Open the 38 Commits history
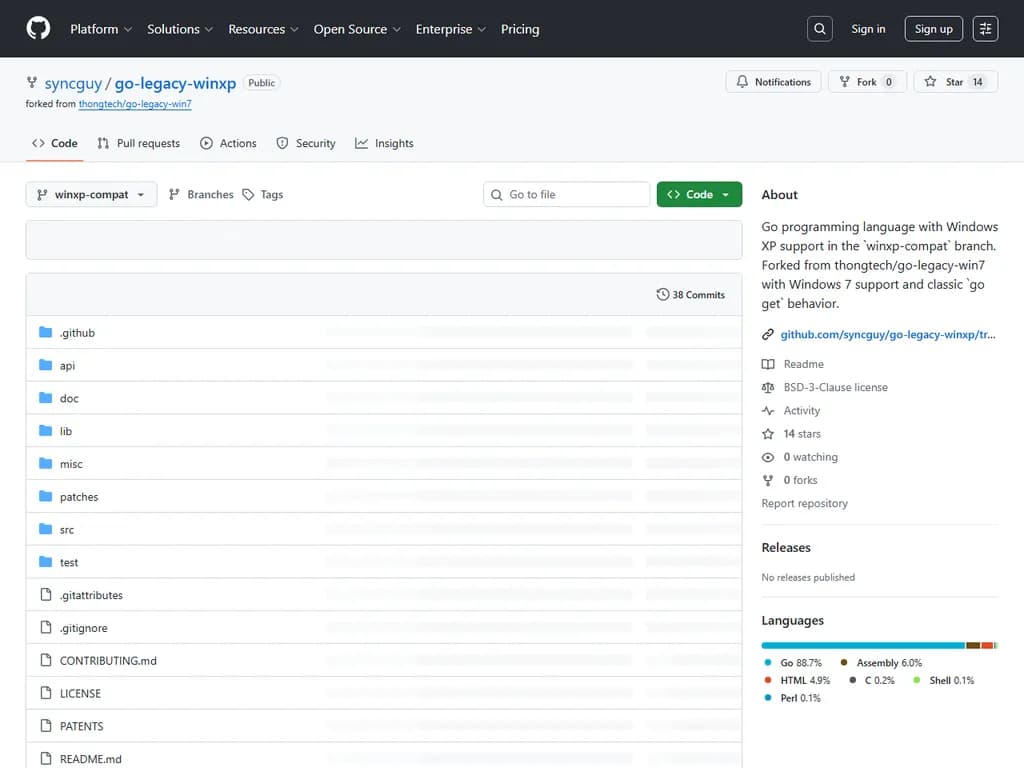The height and width of the screenshot is (768, 1024). tap(691, 295)
